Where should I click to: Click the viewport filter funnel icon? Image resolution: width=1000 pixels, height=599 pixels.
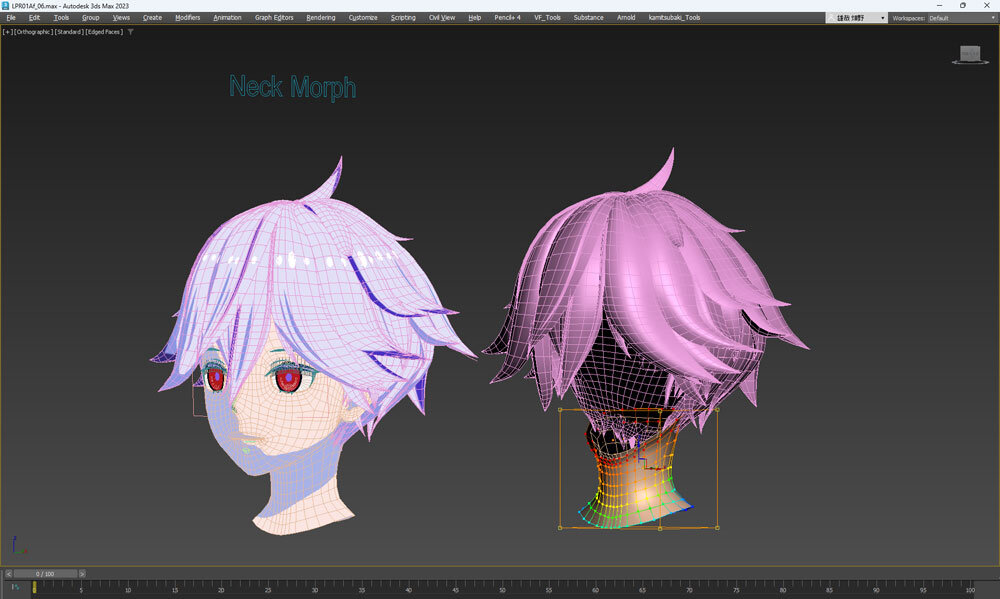pyautogui.click(x=131, y=32)
